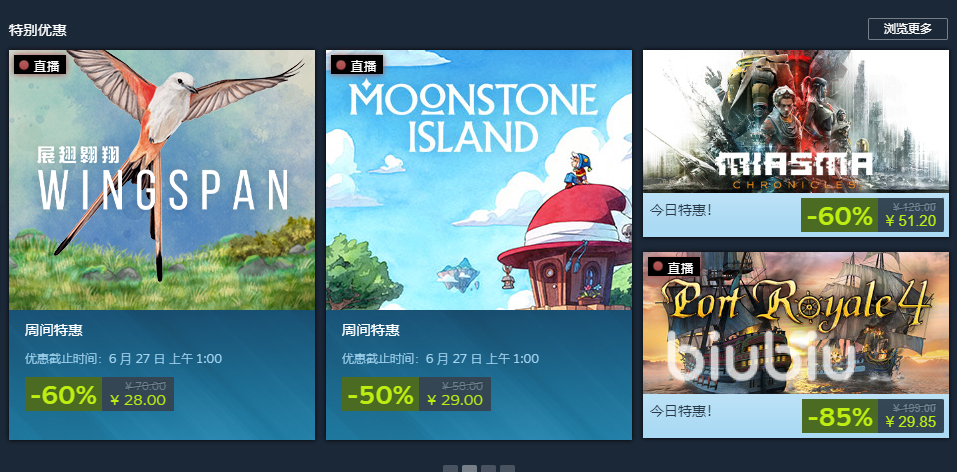
Task: Open the Miasma Chronicles banner
Action: click(795, 121)
